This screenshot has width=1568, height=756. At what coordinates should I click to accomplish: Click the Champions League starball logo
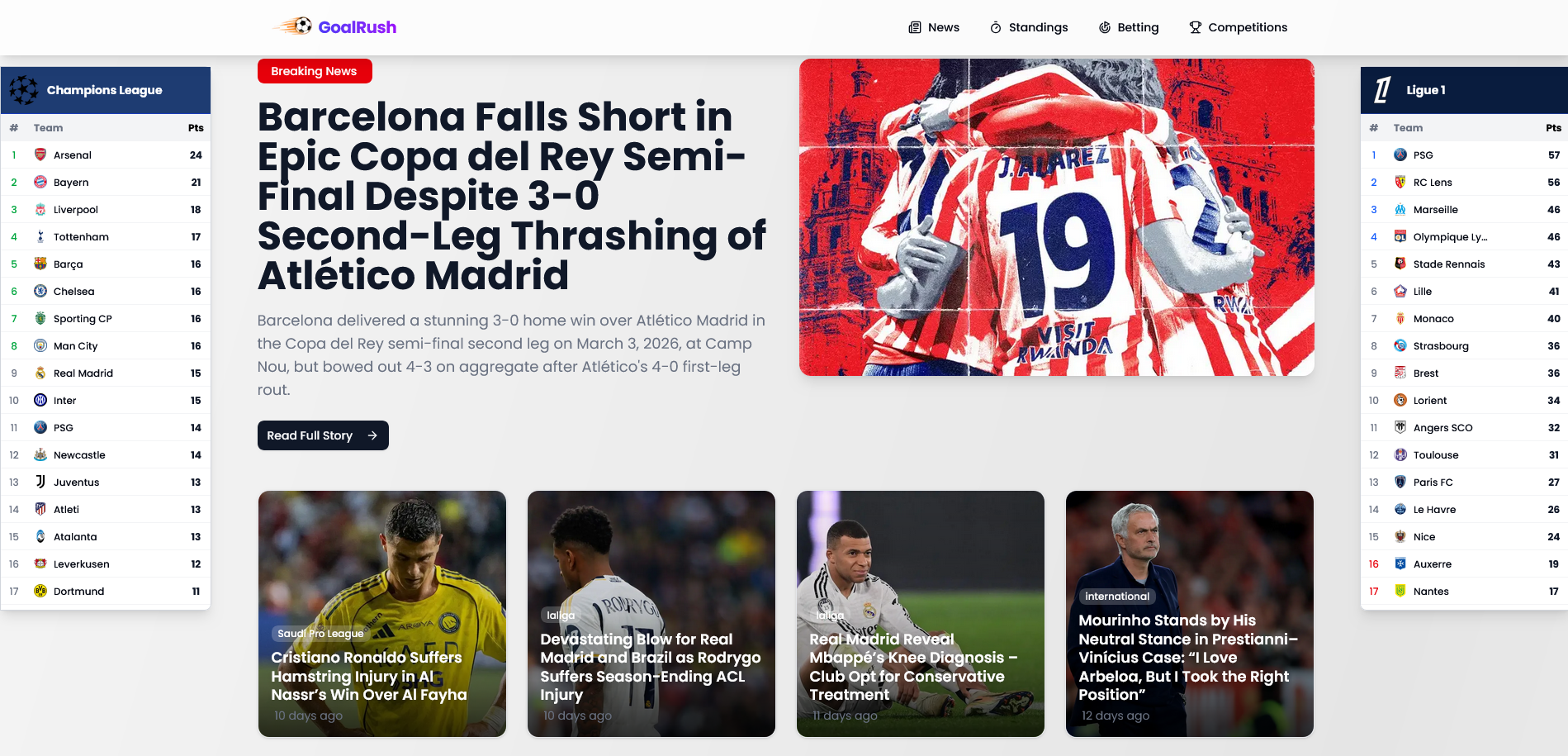[x=24, y=90]
